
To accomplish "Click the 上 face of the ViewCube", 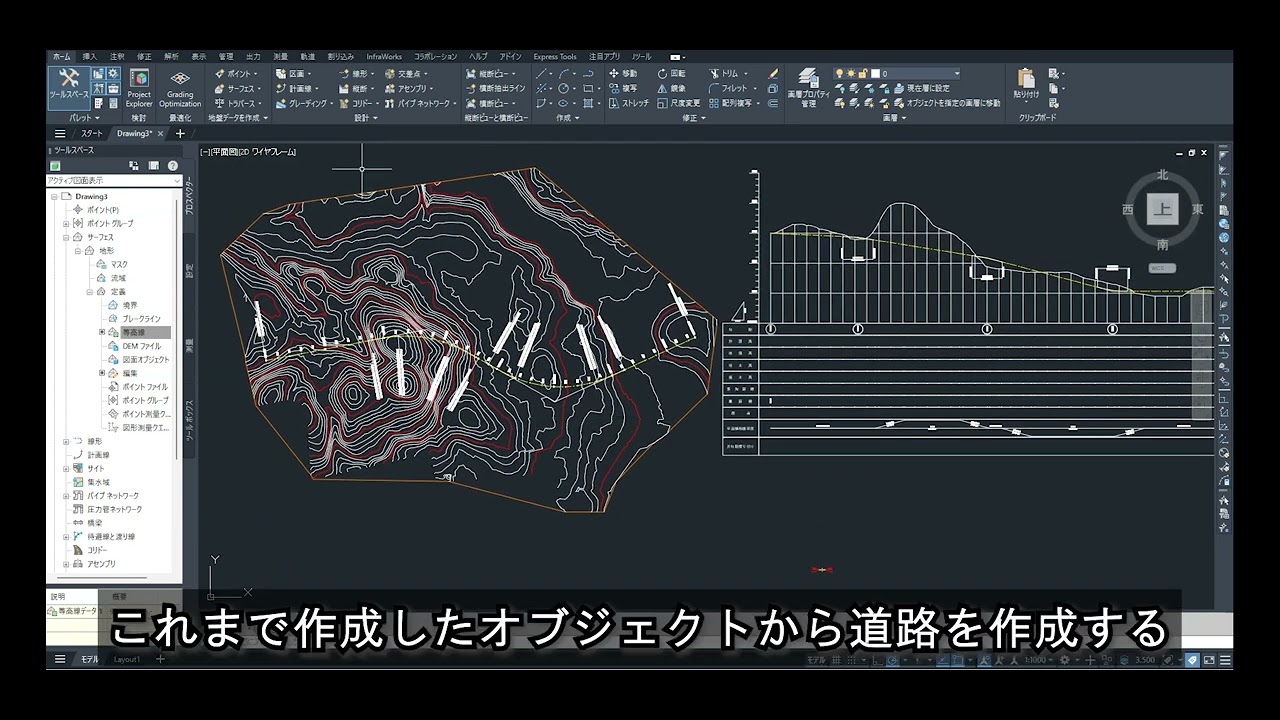I will [1161, 209].
